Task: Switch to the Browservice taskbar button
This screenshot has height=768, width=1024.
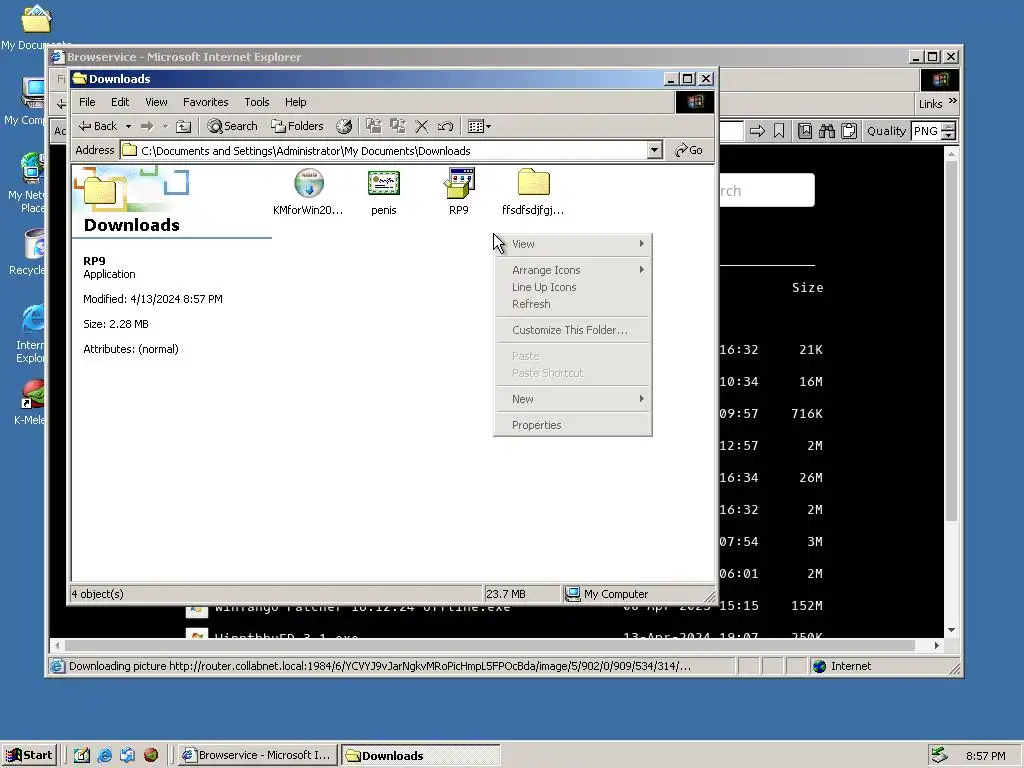Action: (x=258, y=755)
